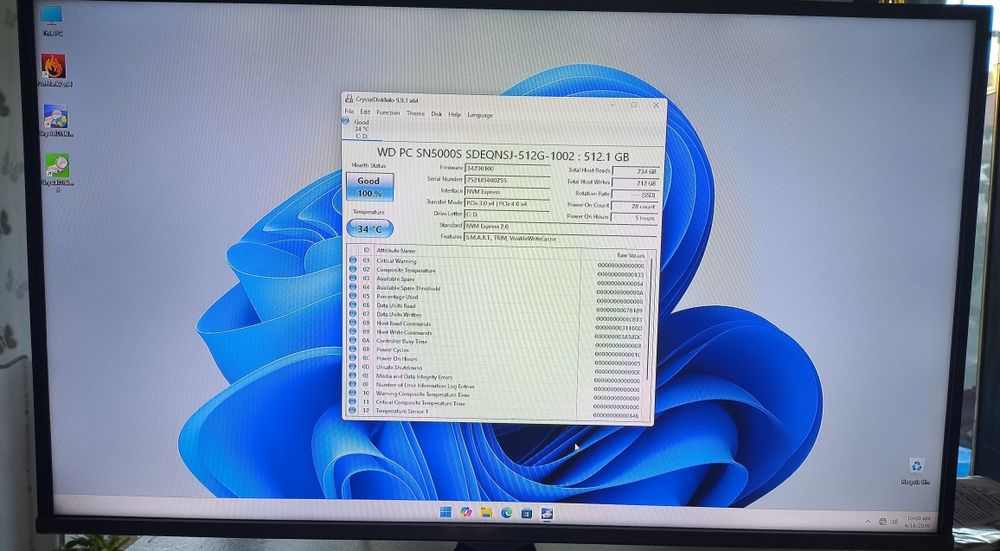The image size is (1000, 551).
Task: Open the Recycle Bin on desktop
Action: [916, 471]
